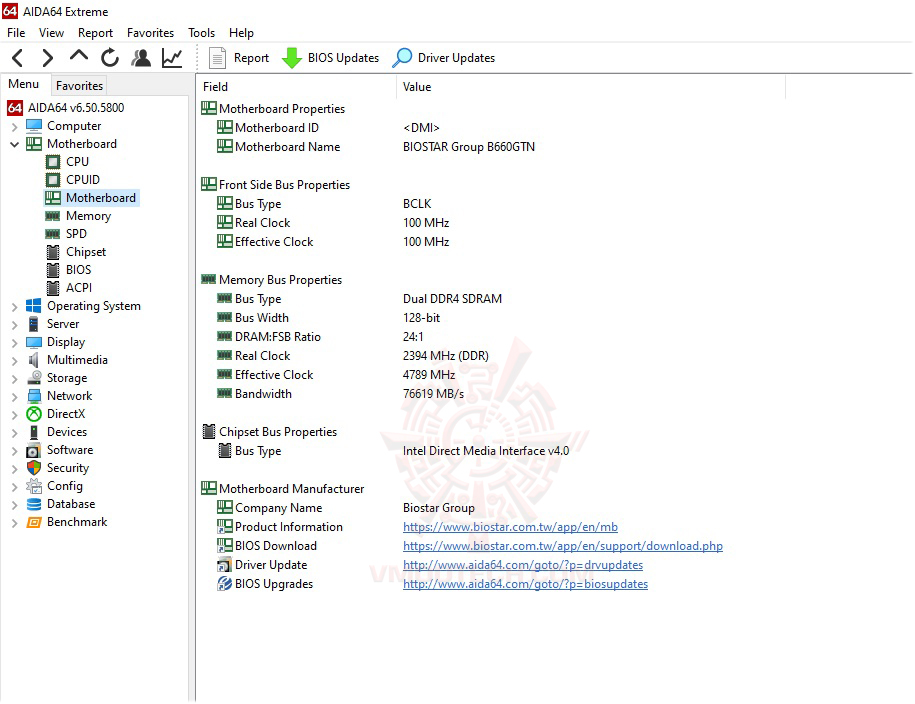Open the Report menu
Screen dimensions: 915x704
pos(95,33)
